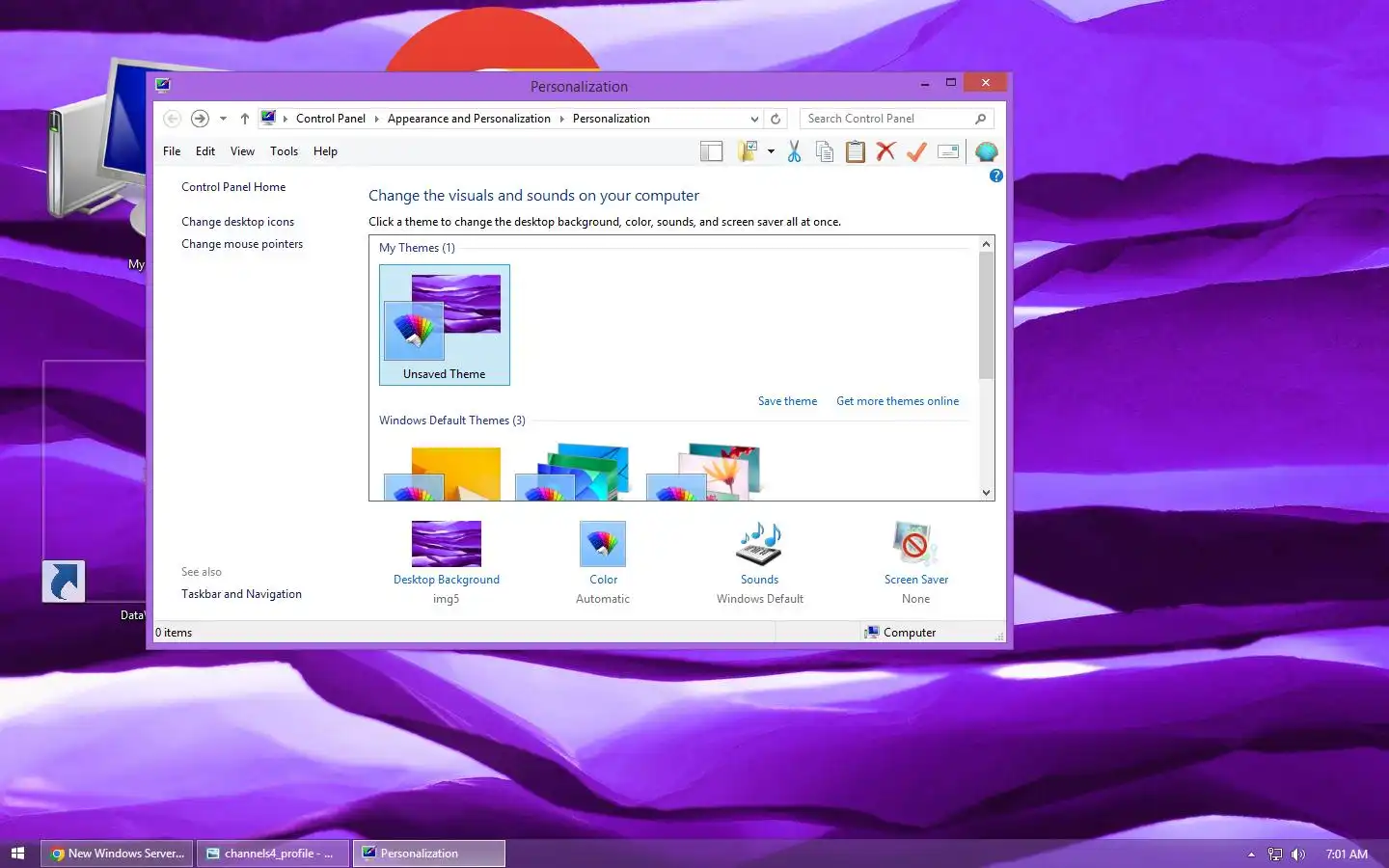The width and height of the screenshot is (1389, 868).
Task: Expand the folder options dropdown arrow
Action: pyautogui.click(x=771, y=151)
